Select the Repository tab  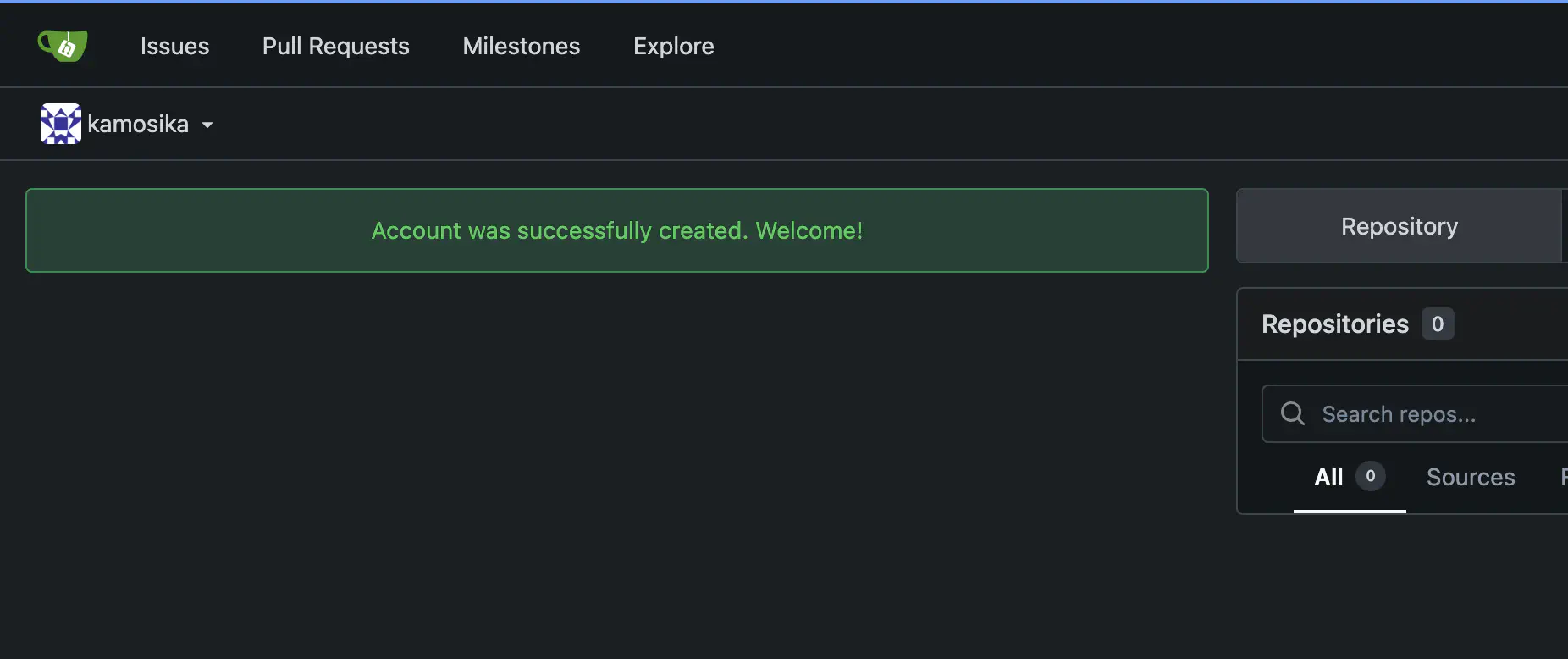1399,226
